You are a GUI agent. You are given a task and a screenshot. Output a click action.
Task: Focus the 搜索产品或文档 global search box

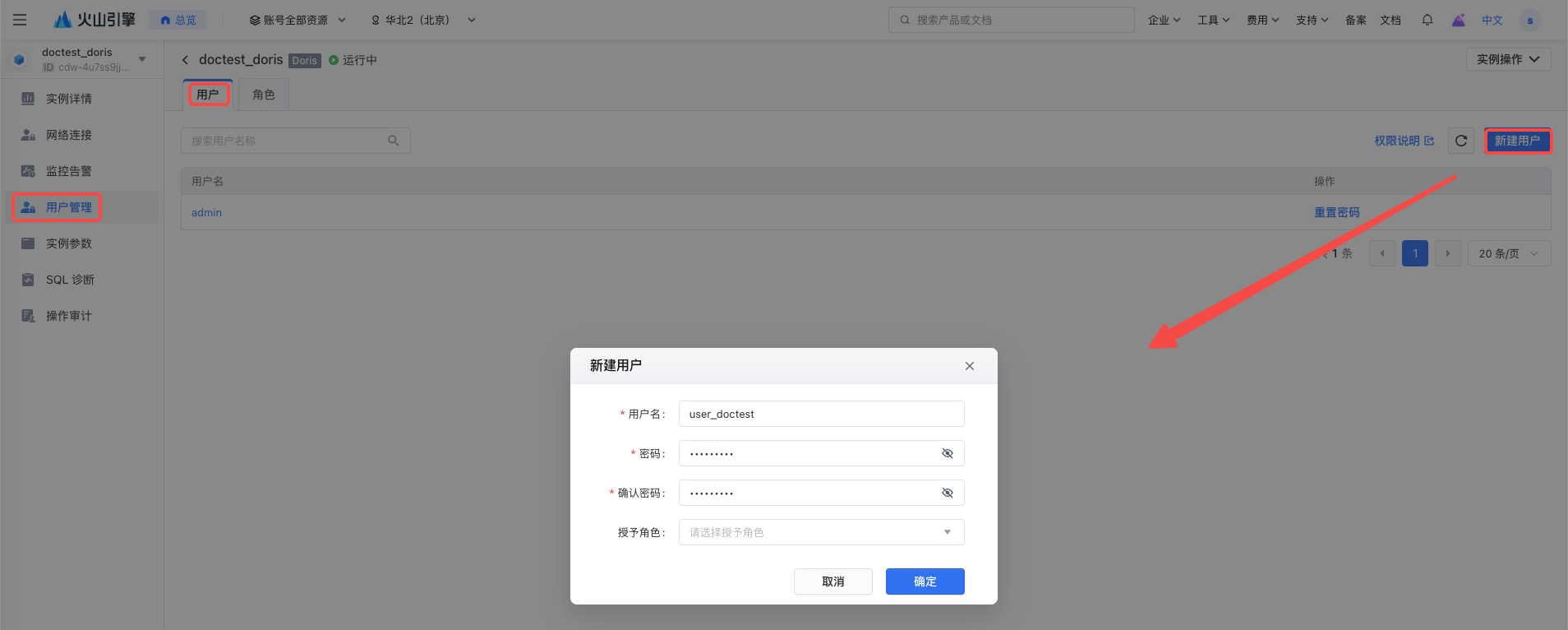(x=1012, y=20)
